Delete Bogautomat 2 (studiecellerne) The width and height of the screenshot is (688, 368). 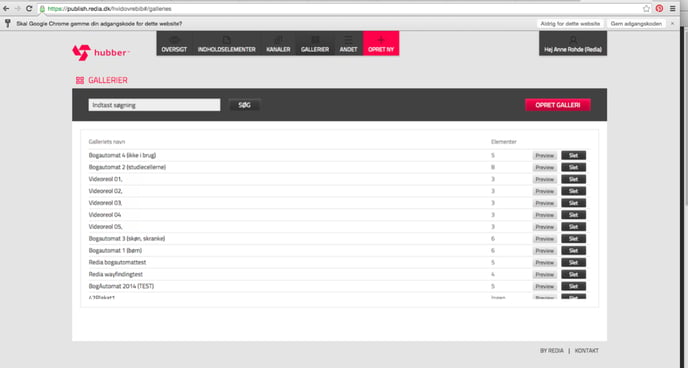click(573, 167)
